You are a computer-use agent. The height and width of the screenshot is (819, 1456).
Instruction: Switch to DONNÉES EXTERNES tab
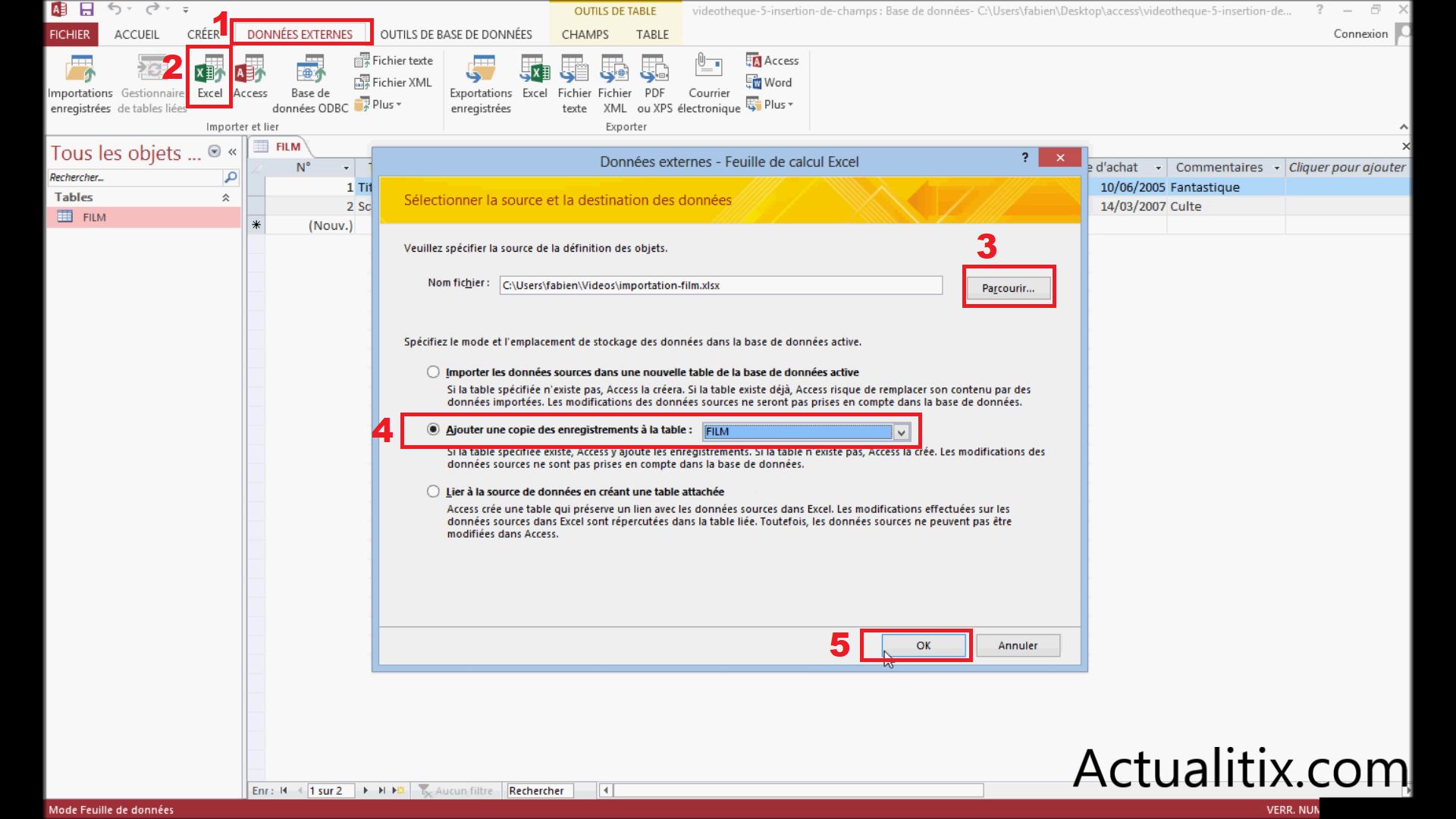tap(300, 34)
